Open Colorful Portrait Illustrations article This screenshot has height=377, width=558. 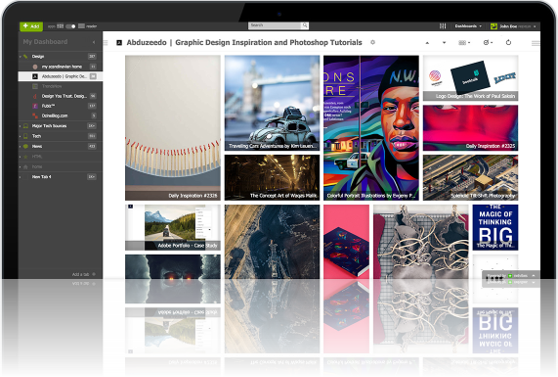(371, 128)
